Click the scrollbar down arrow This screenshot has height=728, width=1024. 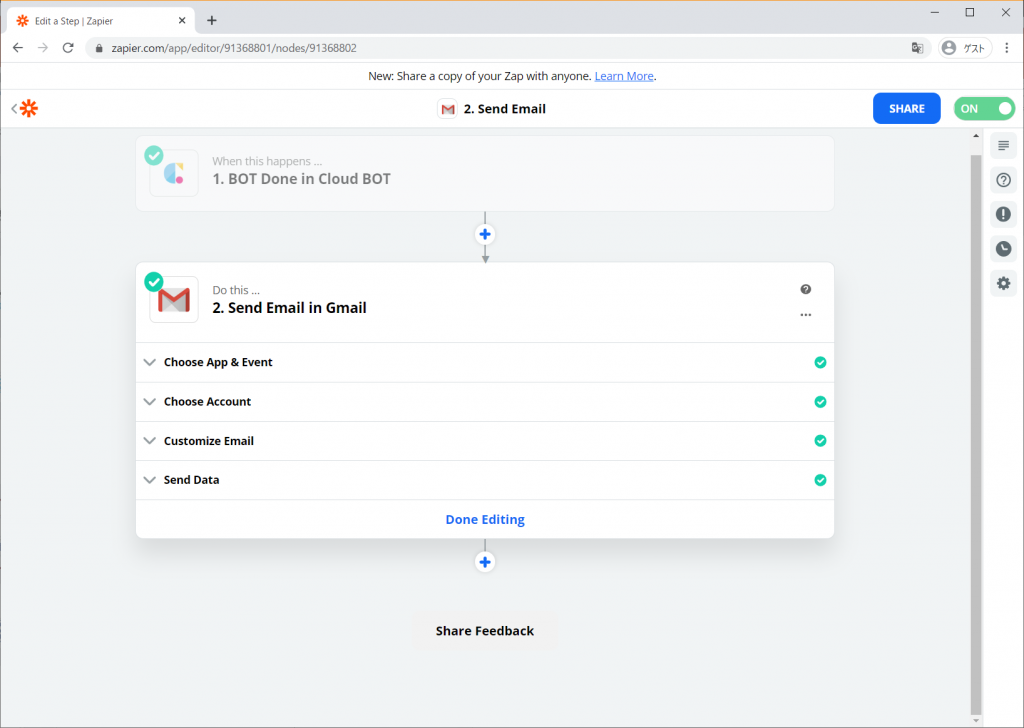[x=976, y=721]
